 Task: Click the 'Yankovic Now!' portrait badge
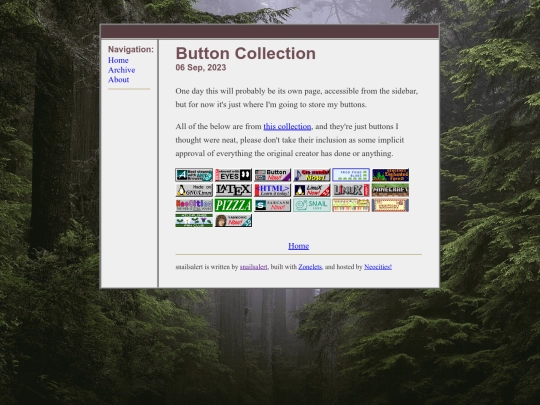(233, 220)
